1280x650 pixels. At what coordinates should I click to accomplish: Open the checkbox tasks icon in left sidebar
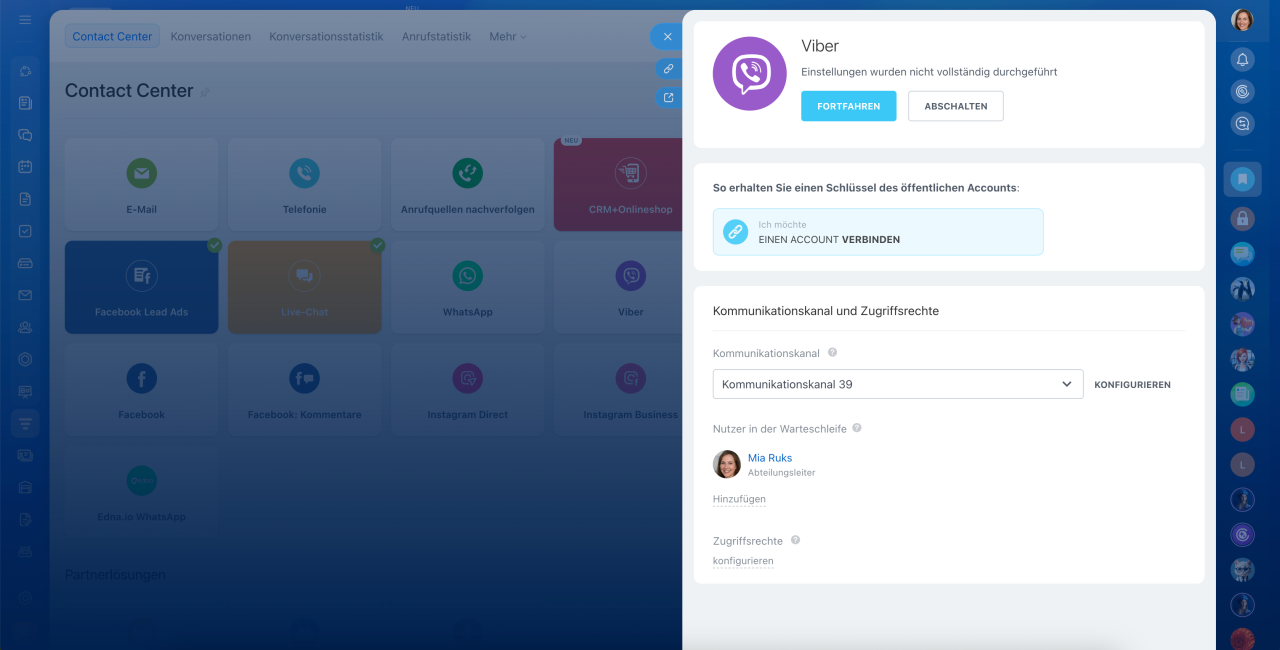click(25, 231)
